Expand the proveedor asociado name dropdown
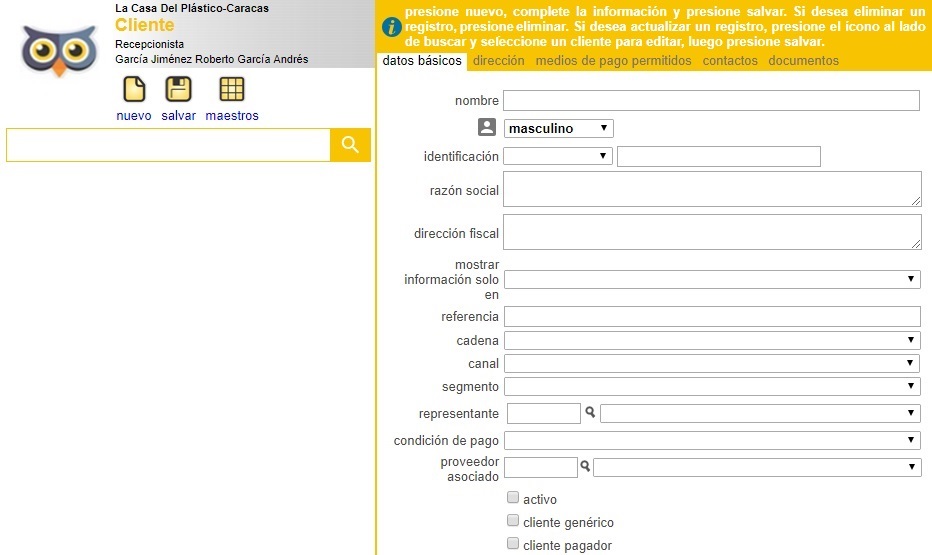 coord(757,467)
